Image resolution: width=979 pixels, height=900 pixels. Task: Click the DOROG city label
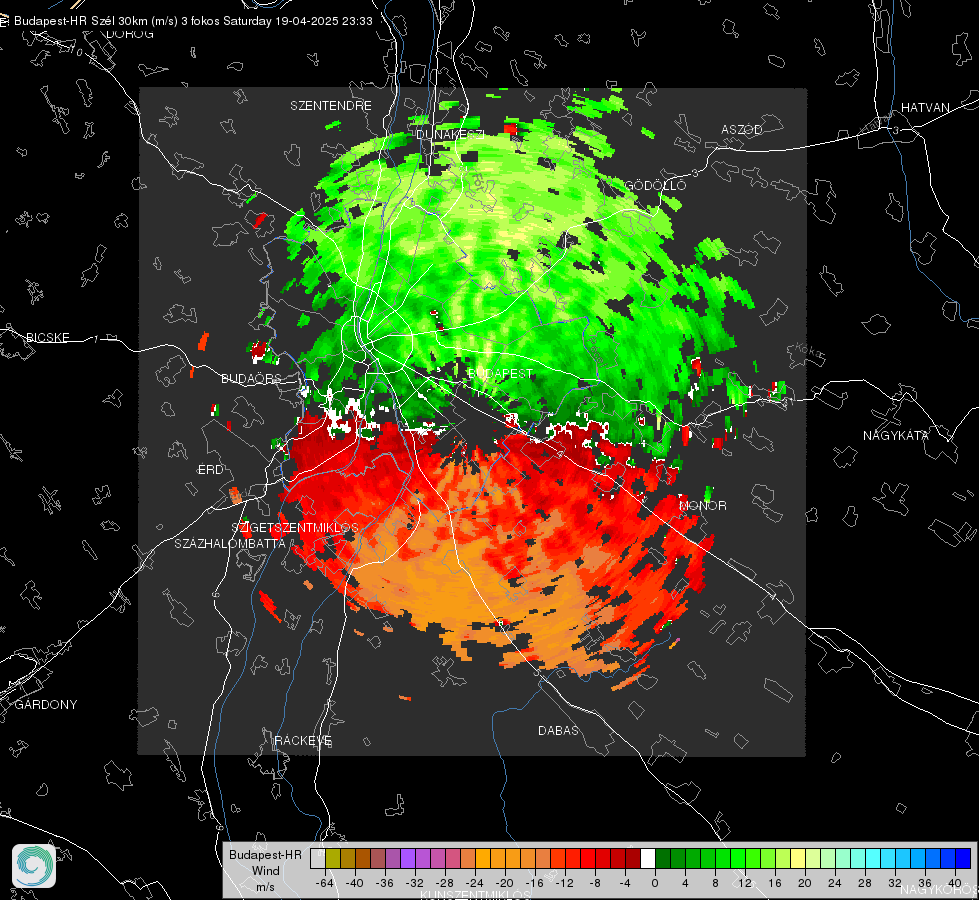[x=130, y=34]
